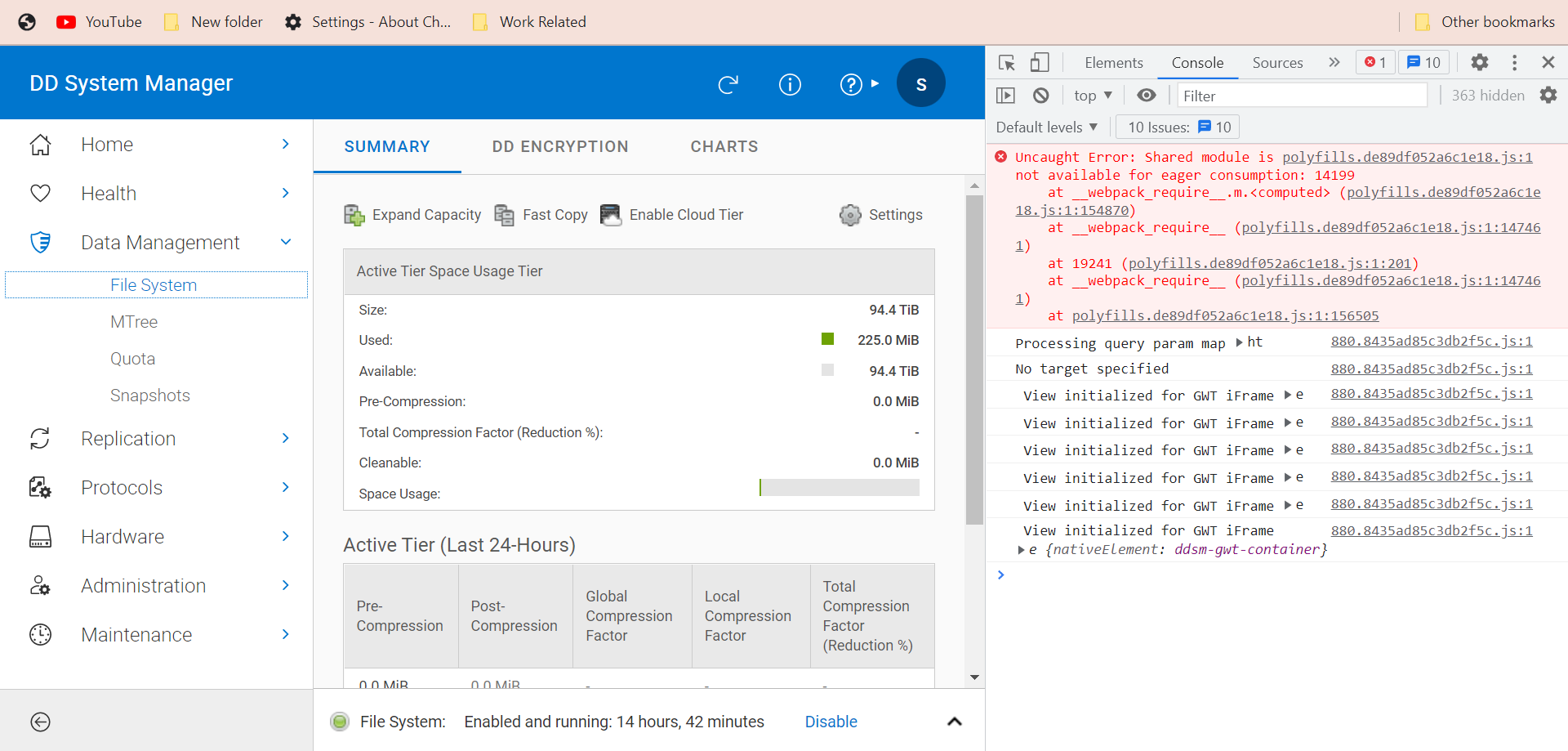Click the Health heart icon
Image resolution: width=1568 pixels, height=751 pixels.
pyautogui.click(x=40, y=194)
